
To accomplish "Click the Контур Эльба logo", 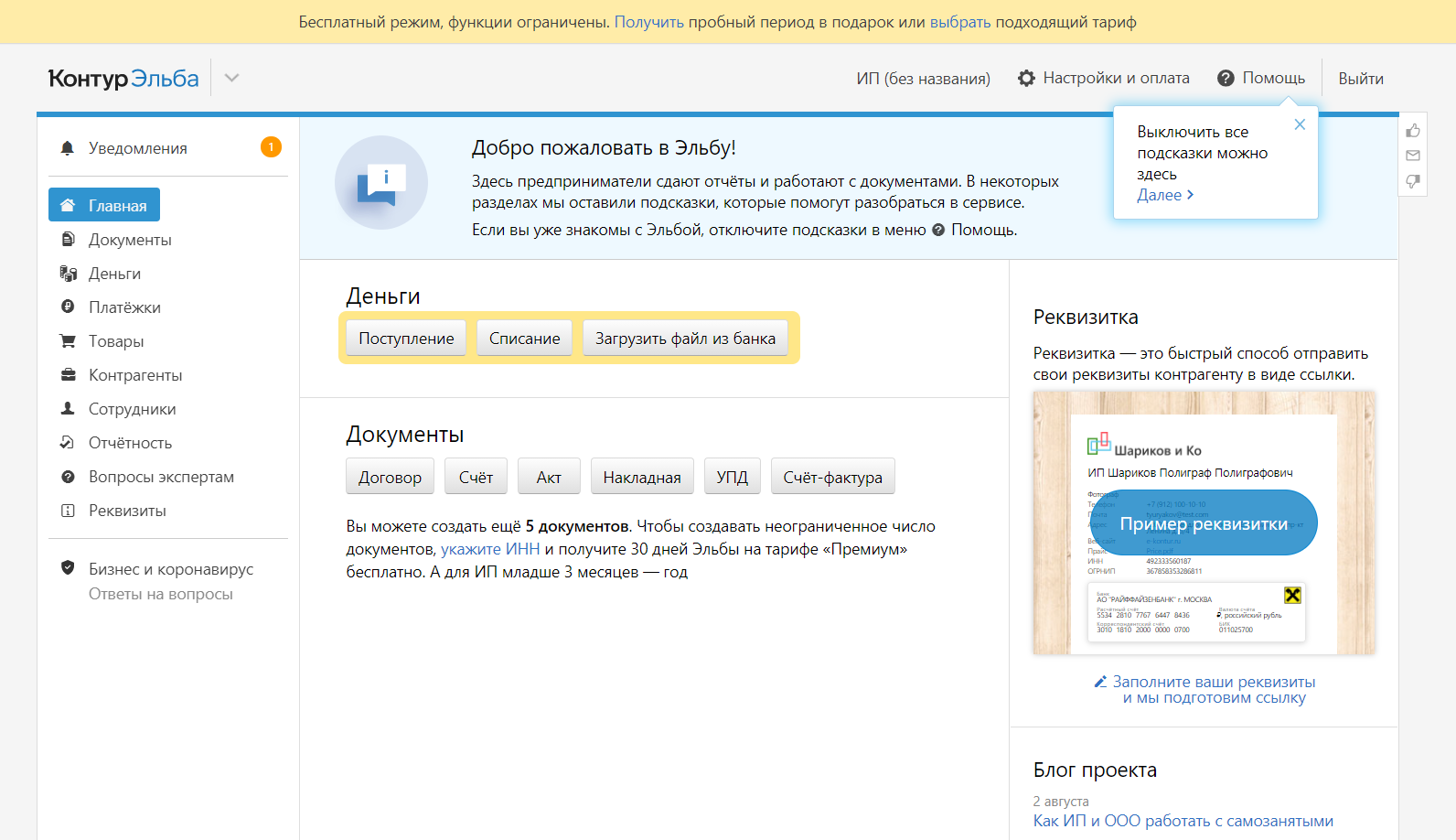I will click(123, 79).
